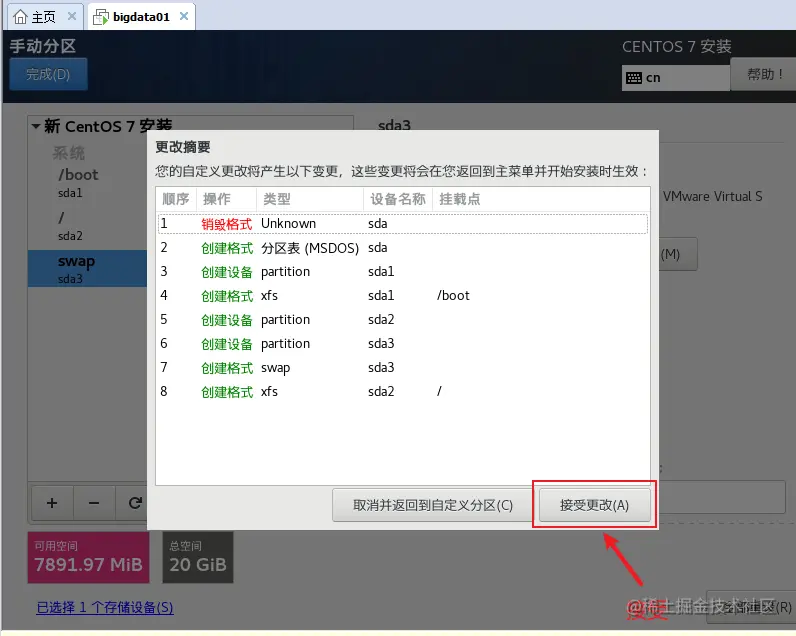Collapse the 新 CentOS 7 安装 tree
Viewport: 796px width, 636px height.
click(36, 126)
